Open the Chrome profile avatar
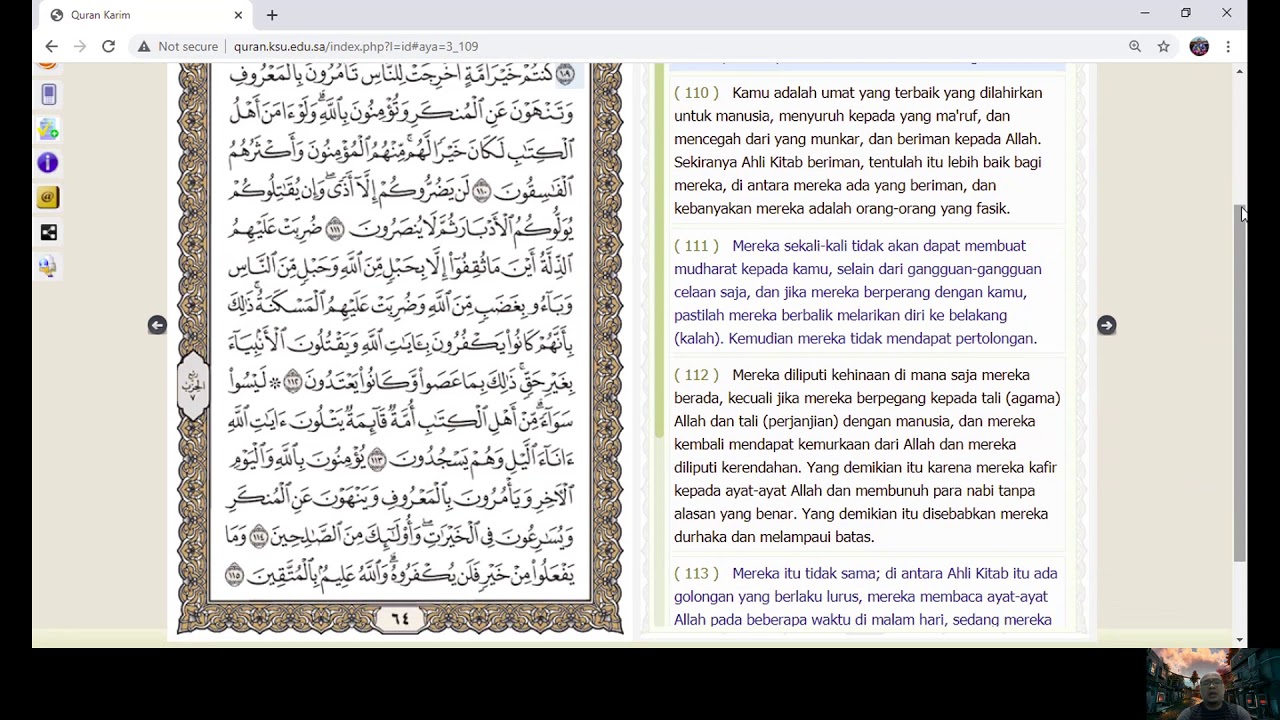1280x720 pixels. [x=1199, y=46]
